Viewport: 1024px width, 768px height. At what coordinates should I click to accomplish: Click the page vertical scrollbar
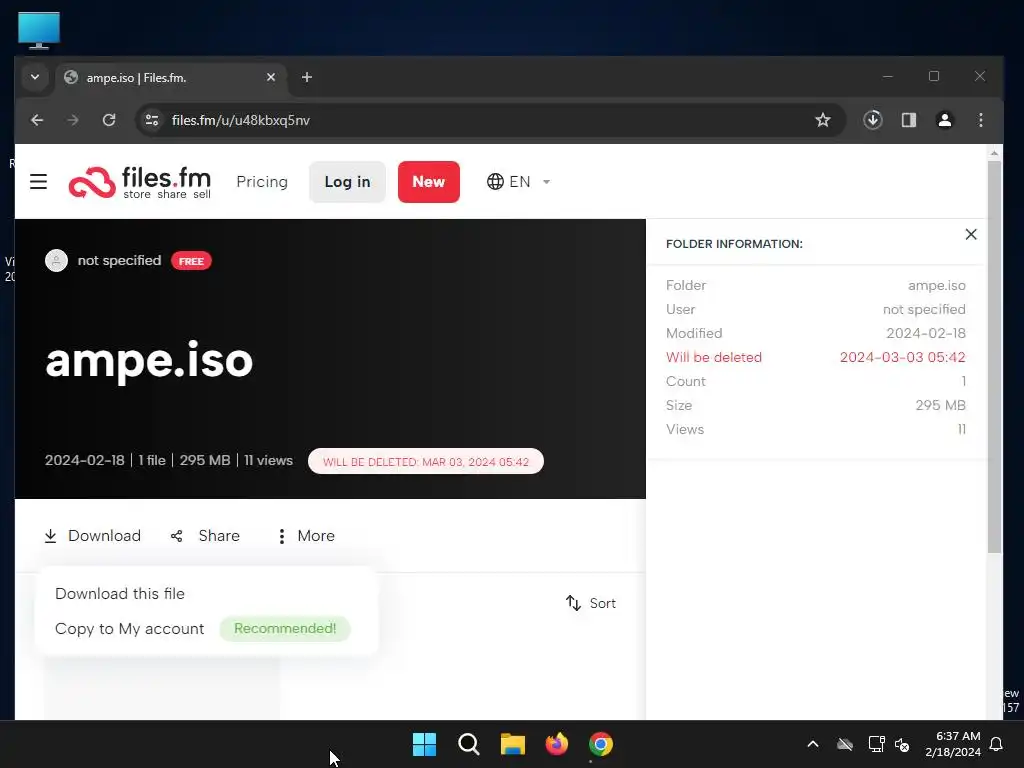click(x=994, y=356)
